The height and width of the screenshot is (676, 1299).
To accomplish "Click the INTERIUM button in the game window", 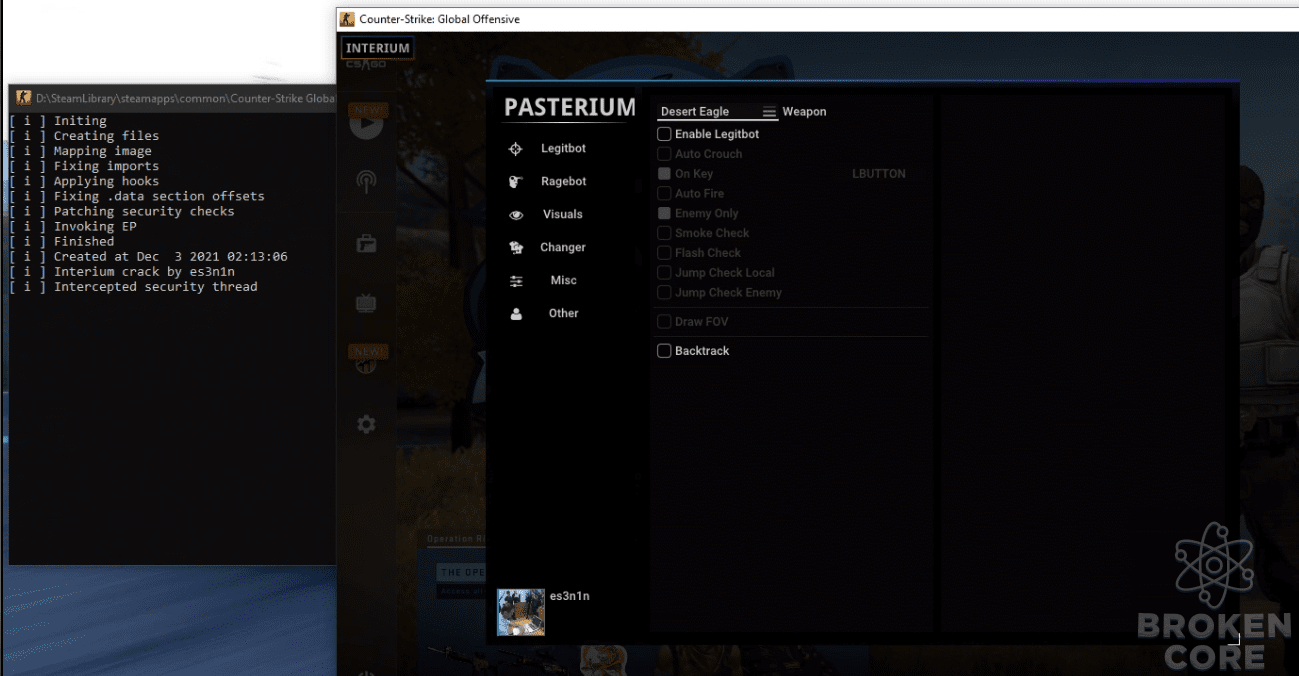I will pos(377,48).
